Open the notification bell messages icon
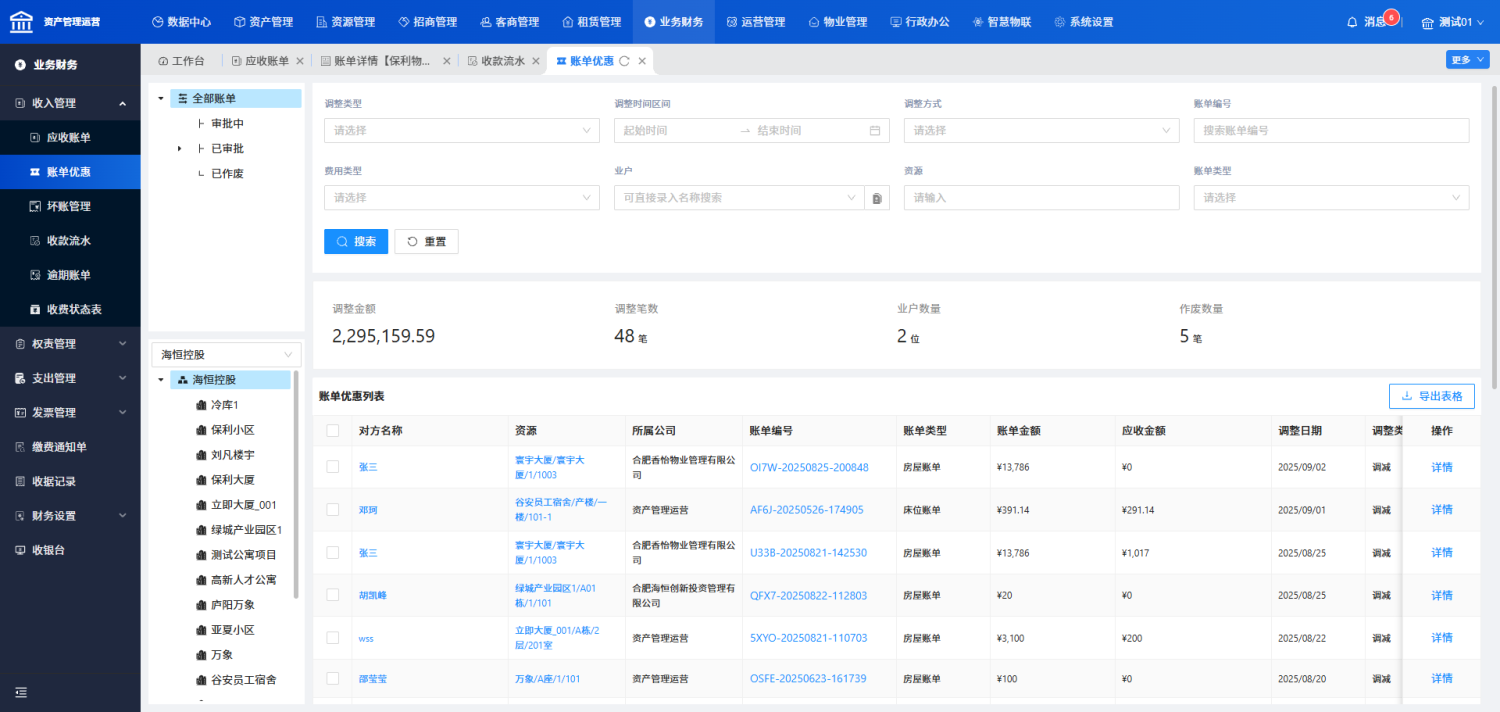Viewport: 1500px width, 712px height. click(x=1353, y=22)
